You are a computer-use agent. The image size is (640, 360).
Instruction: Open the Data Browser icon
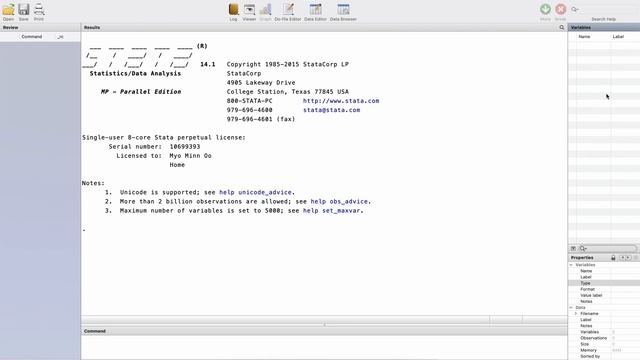(343, 10)
